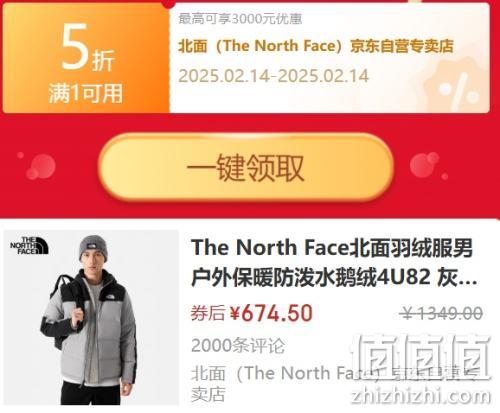This screenshot has width=500, height=413.
Task: Open the North Face jacket product thumbnail
Action: [x=91, y=317]
